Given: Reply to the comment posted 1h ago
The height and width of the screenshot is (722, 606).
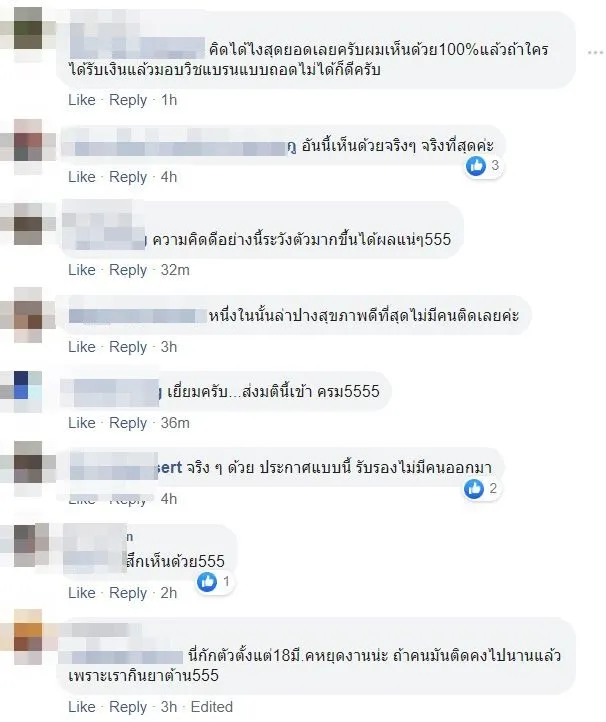Looking at the screenshot, I should click(128, 100).
